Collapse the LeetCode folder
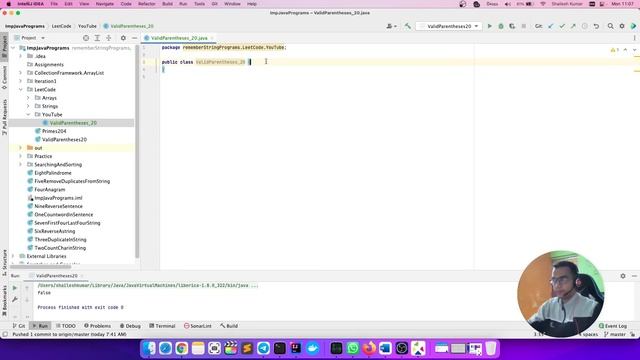 [x=21, y=89]
